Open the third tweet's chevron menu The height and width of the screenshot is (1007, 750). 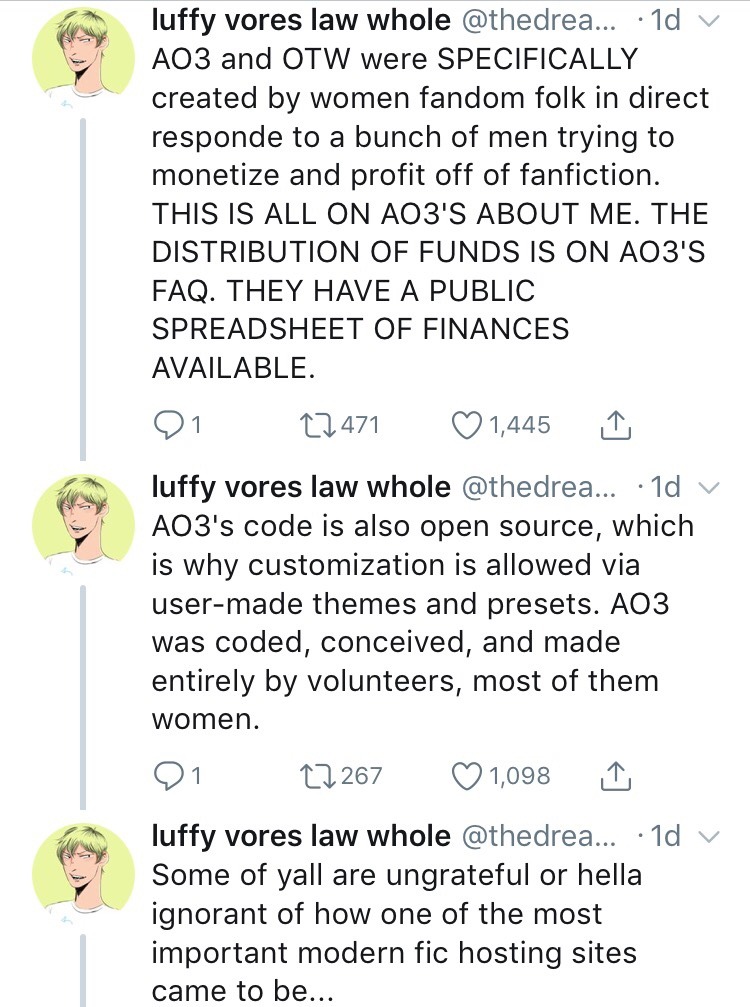coord(708,836)
